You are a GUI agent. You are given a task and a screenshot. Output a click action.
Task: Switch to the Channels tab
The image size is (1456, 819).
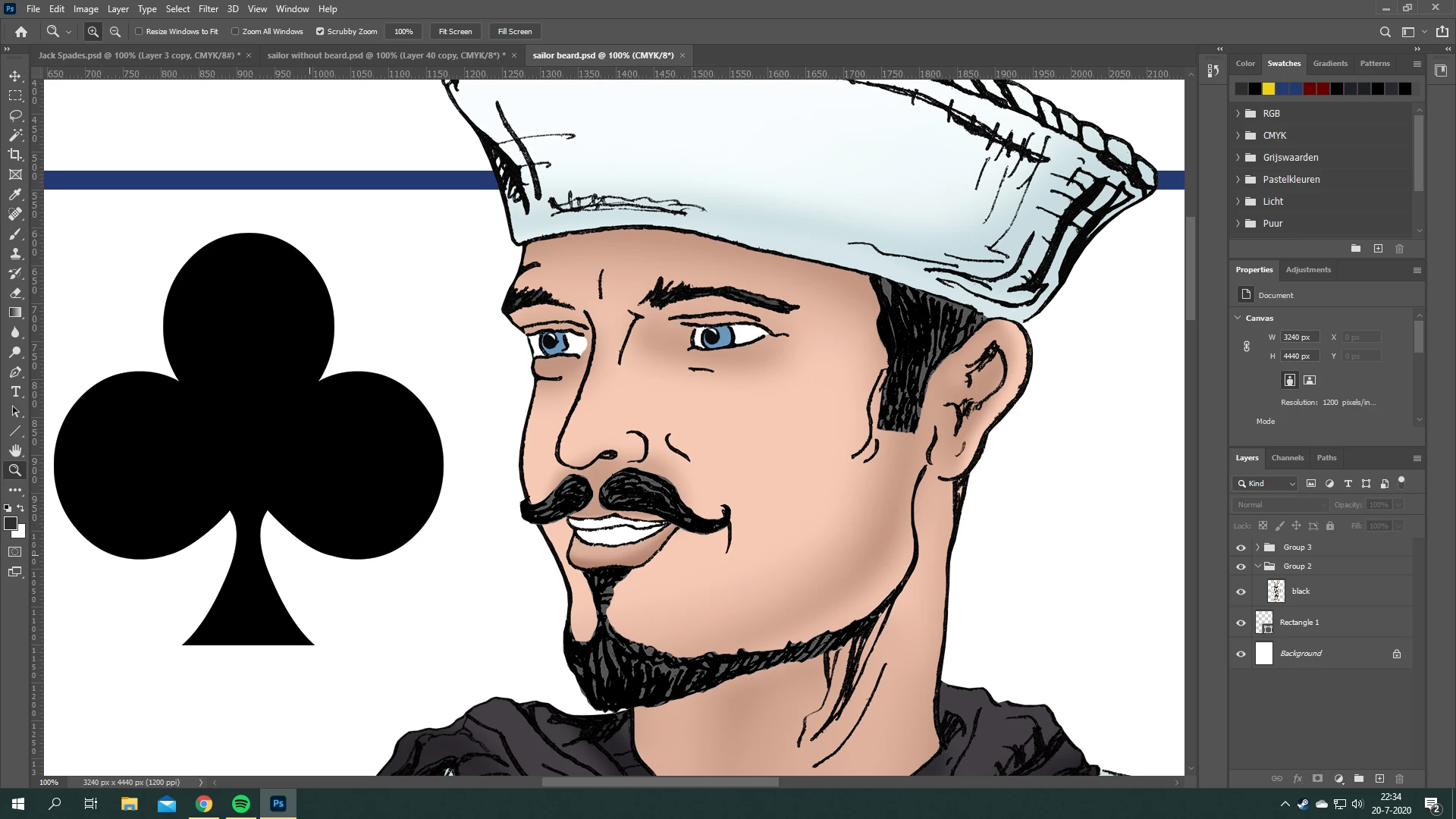tap(1287, 458)
